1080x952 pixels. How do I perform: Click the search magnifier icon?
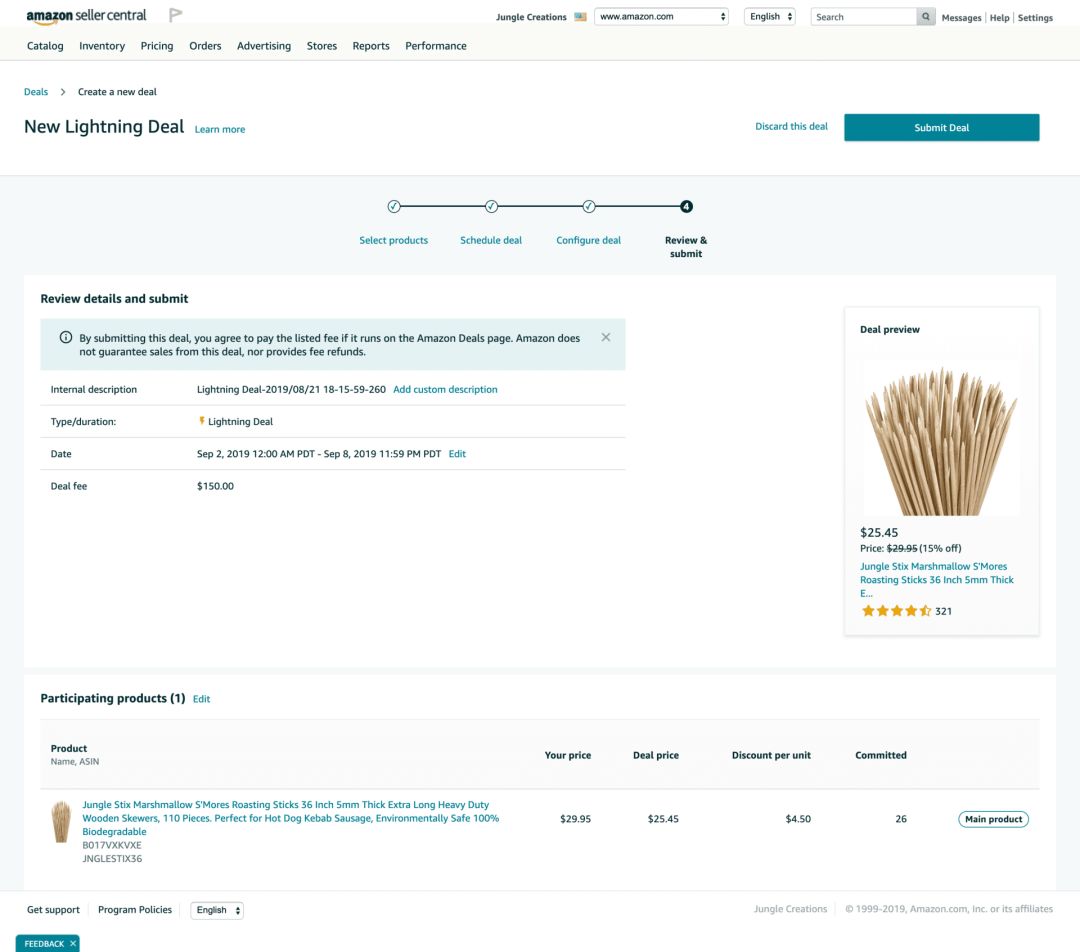click(x=926, y=17)
